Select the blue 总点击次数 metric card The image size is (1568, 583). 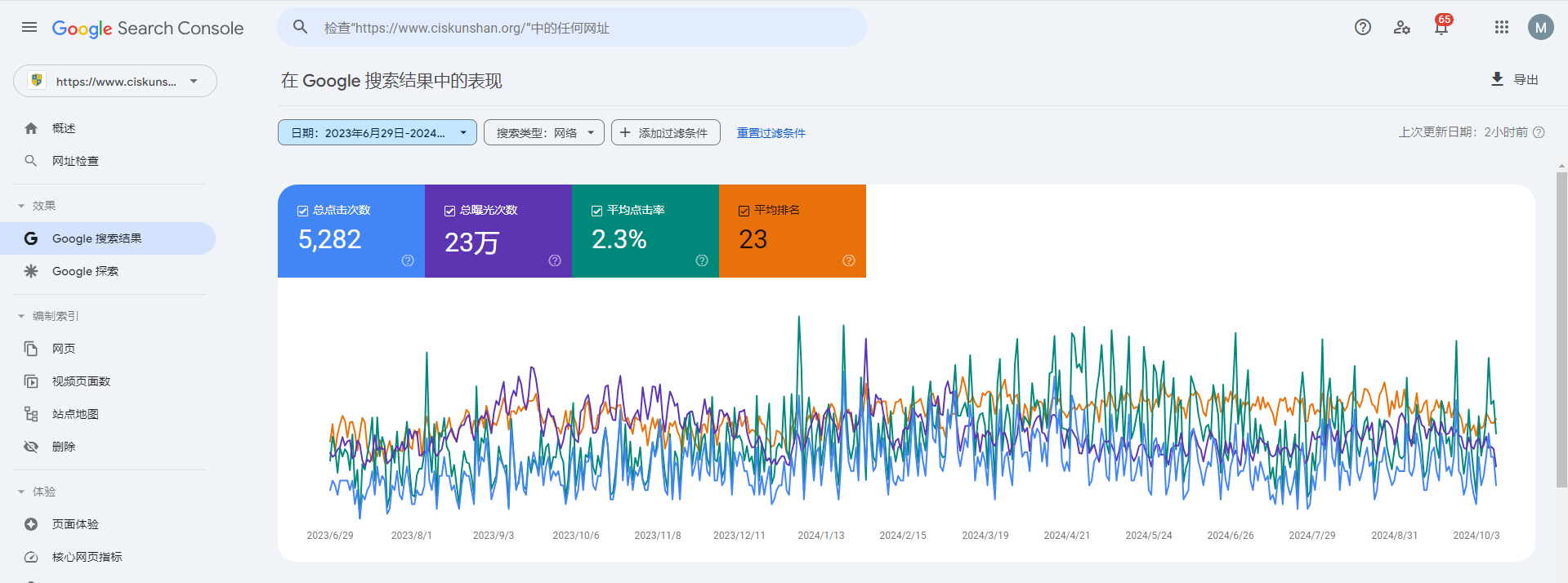351,231
